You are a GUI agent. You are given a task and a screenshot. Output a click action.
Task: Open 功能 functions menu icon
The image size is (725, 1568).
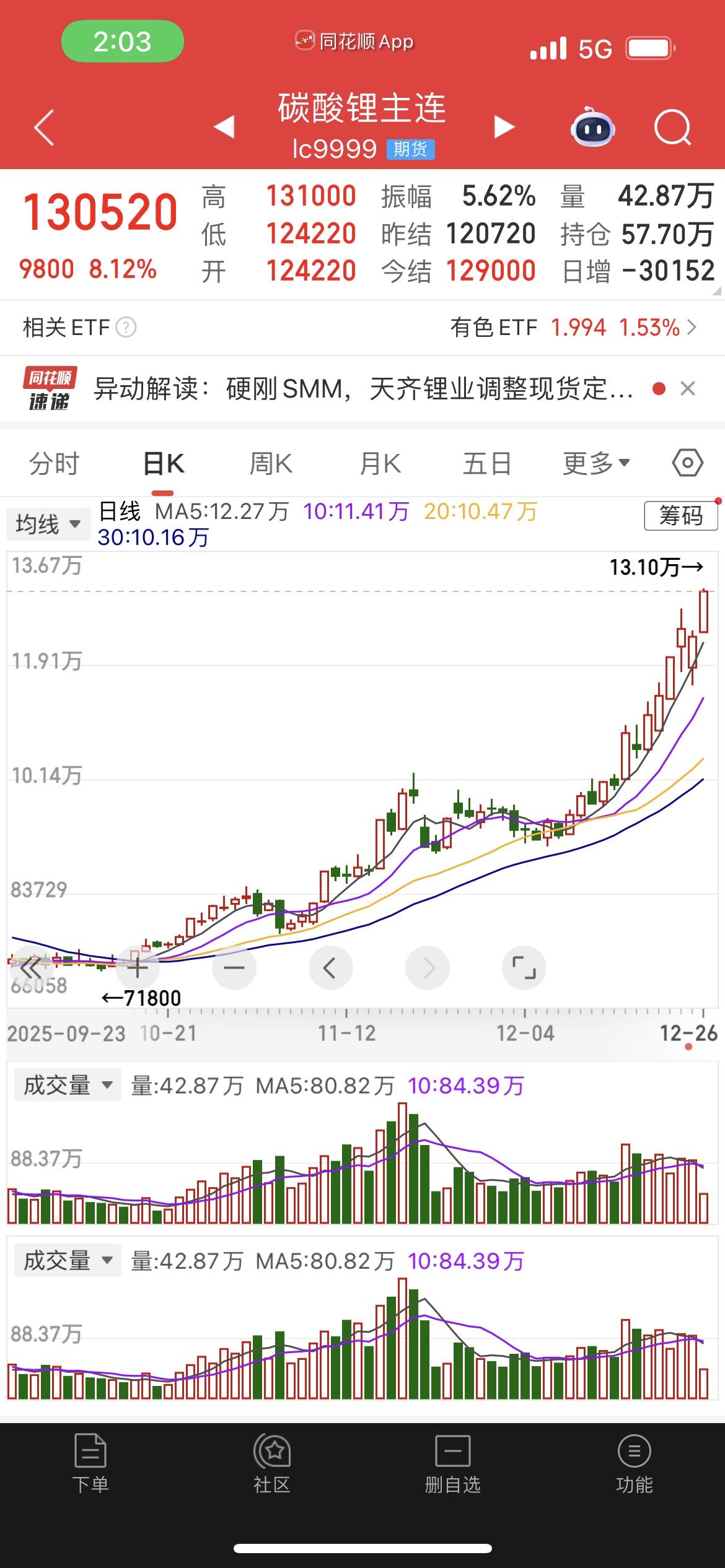[634, 1463]
